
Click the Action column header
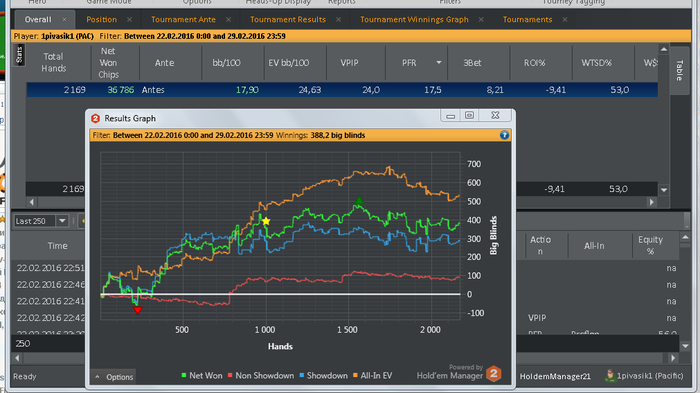[540, 246]
